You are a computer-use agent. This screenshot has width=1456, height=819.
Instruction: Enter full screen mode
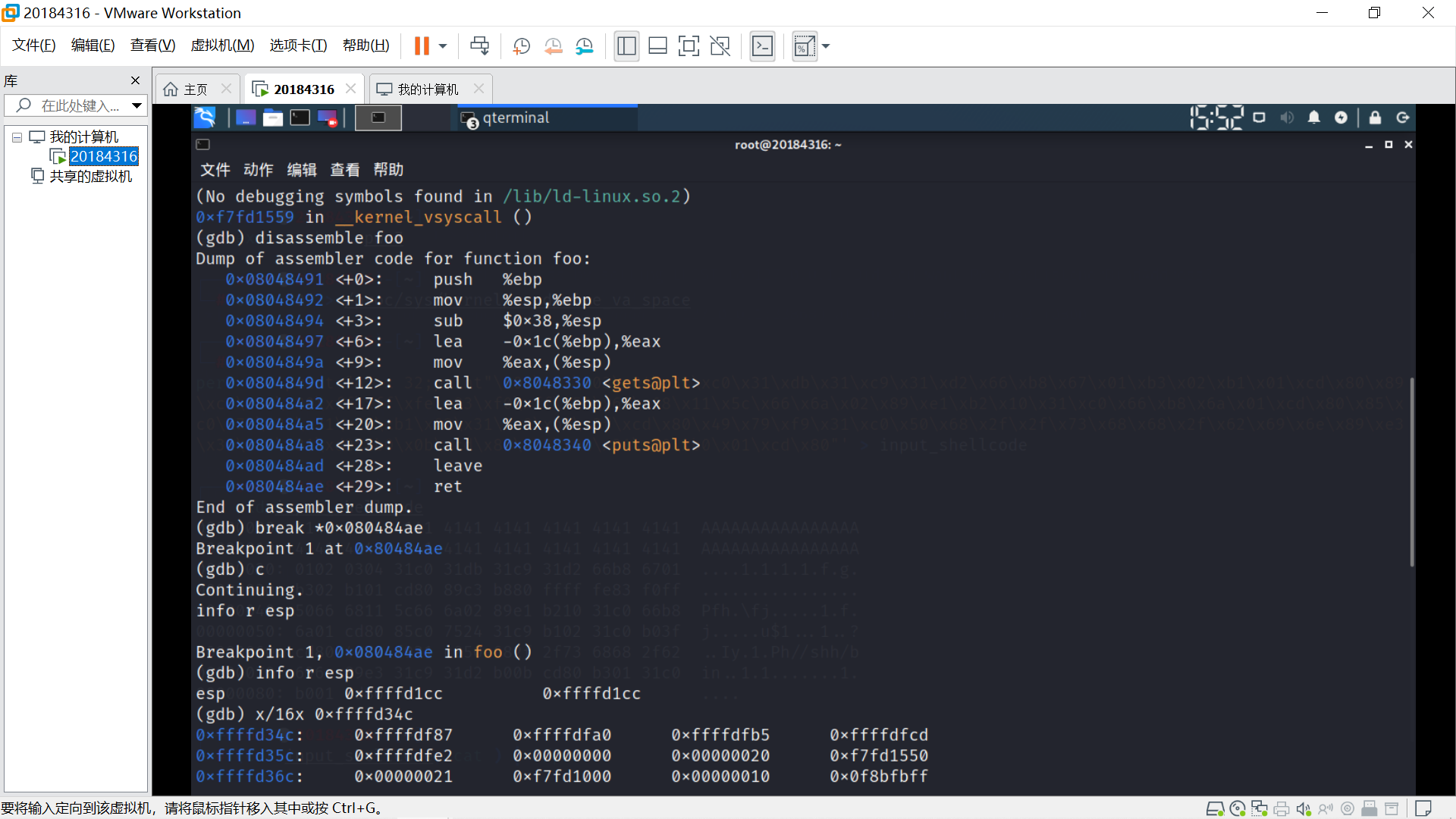tap(689, 46)
